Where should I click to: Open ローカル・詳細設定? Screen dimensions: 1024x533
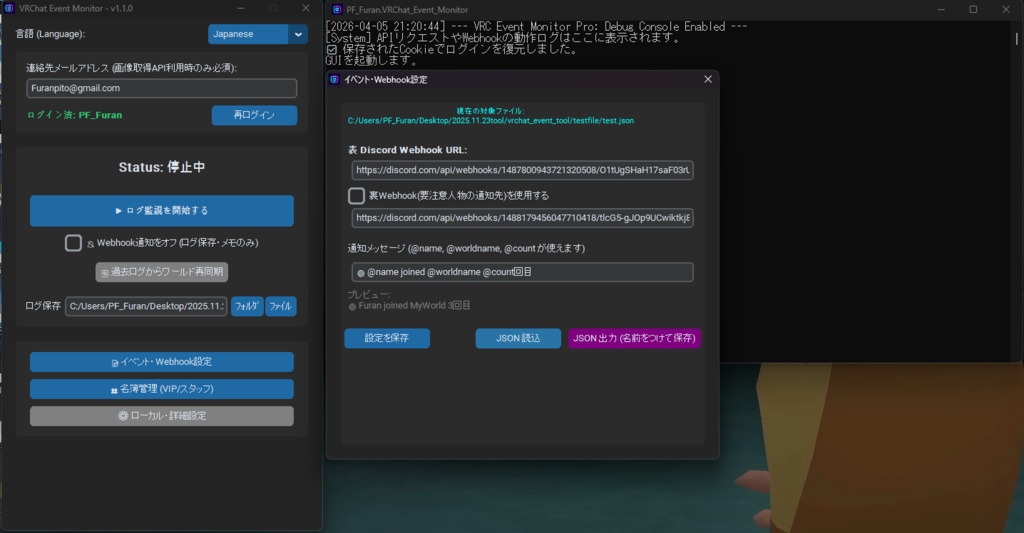pyautogui.click(x=161, y=415)
